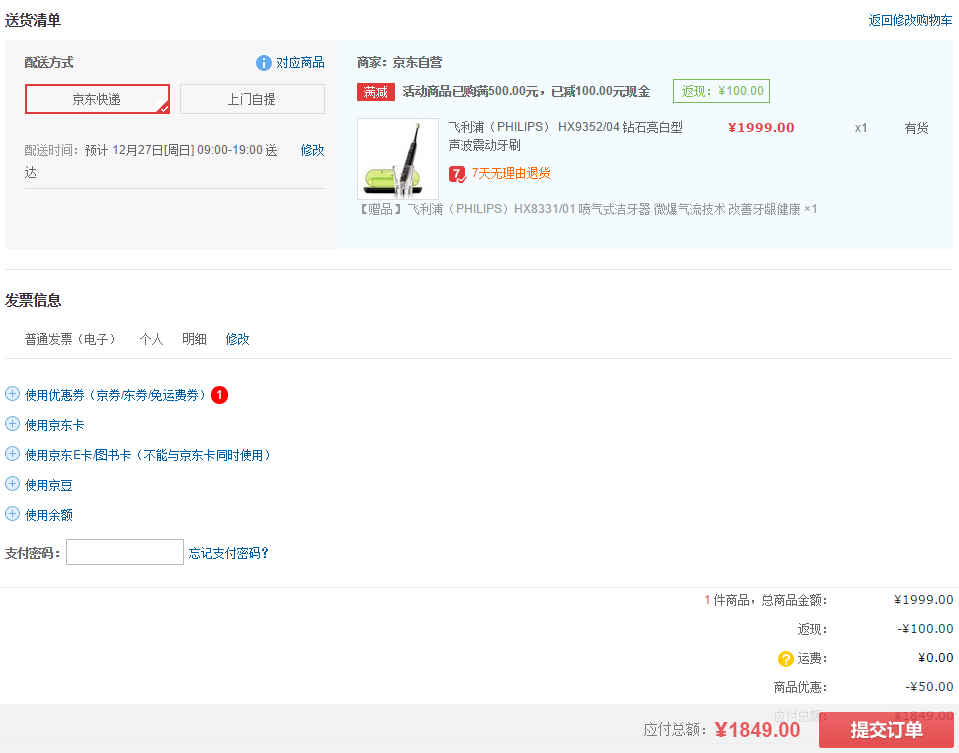Click the 普通发票（电子）text
The image size is (959, 753).
point(70,339)
